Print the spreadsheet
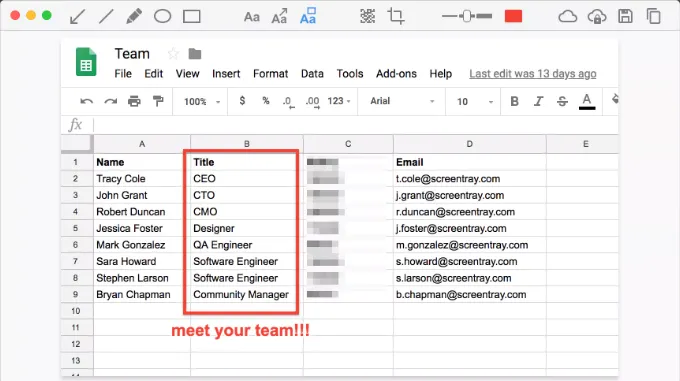The image size is (680, 381). pos(134,101)
